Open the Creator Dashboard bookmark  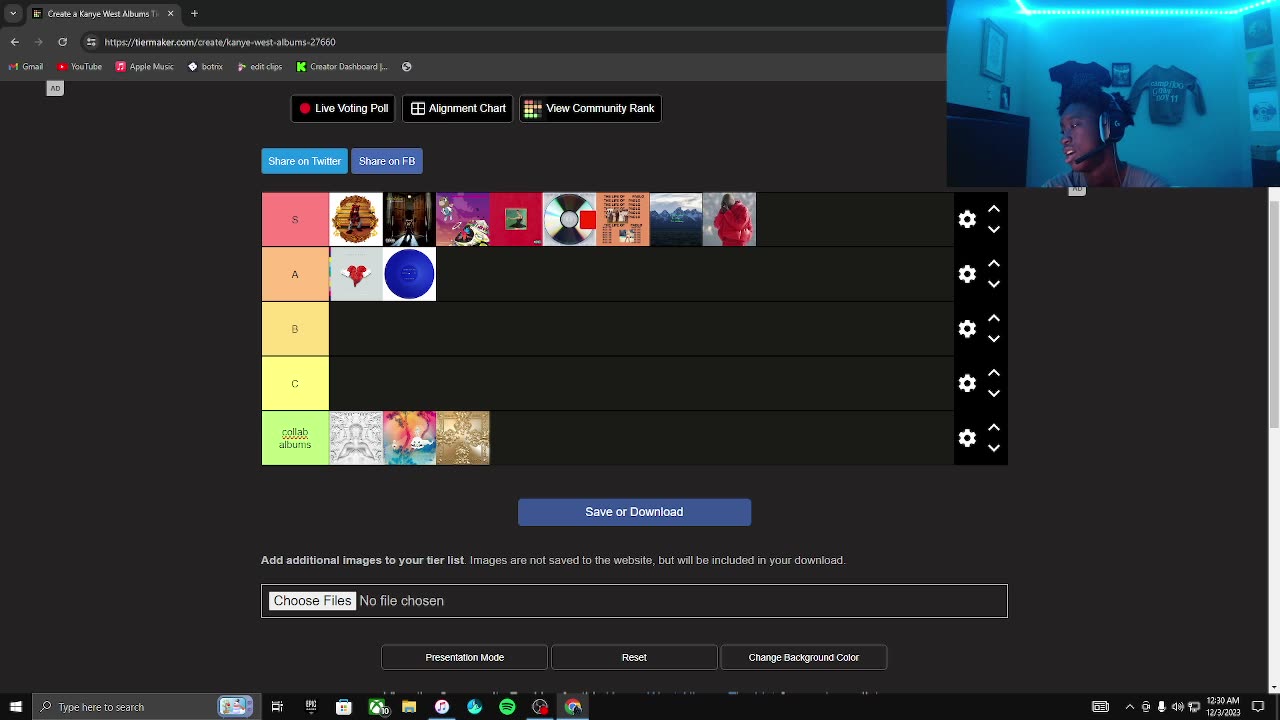point(342,67)
